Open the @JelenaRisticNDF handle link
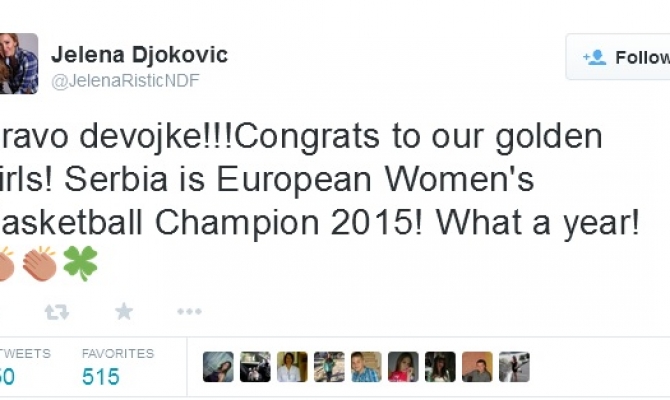Screen dimensions: 670x400 click(x=126, y=81)
